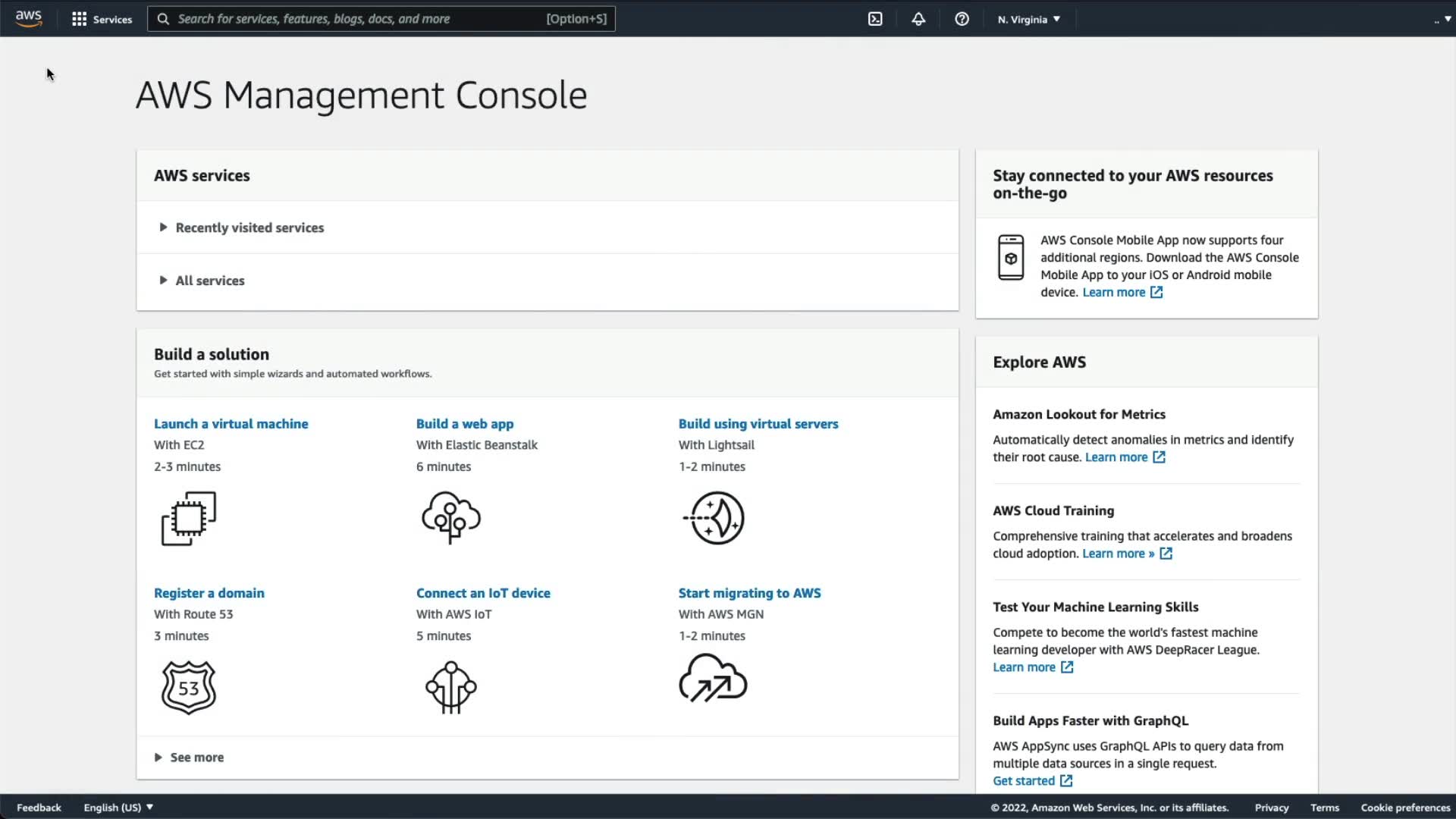
Task: Click the Elastic Beanstalk cloud icon
Action: [x=451, y=518]
